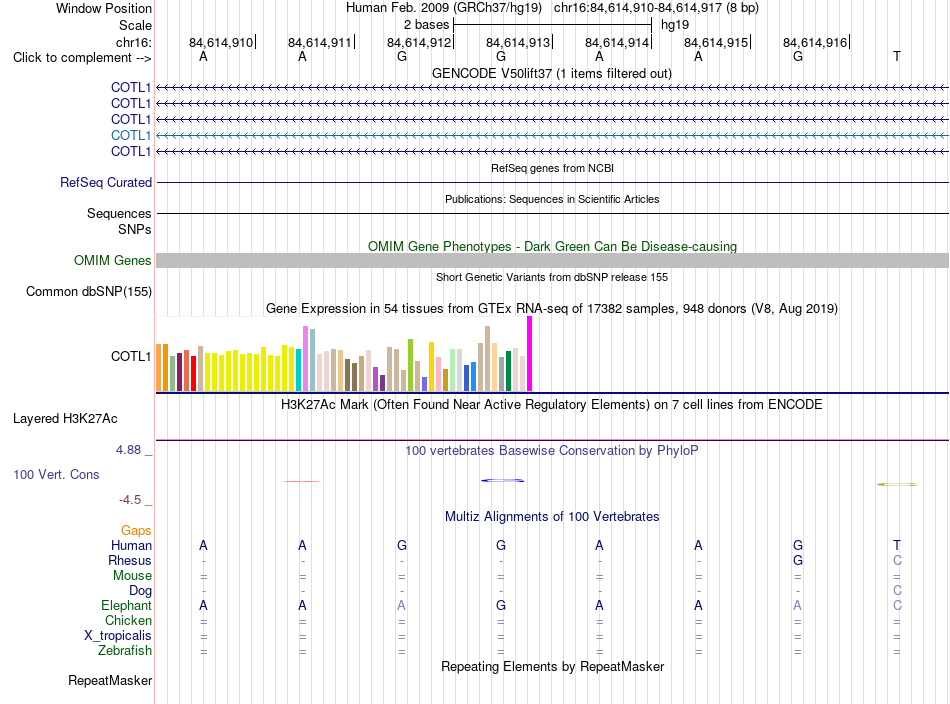The image size is (950, 704).
Task: Click the bright red GTEx expression bar
Action: [x=193, y=374]
